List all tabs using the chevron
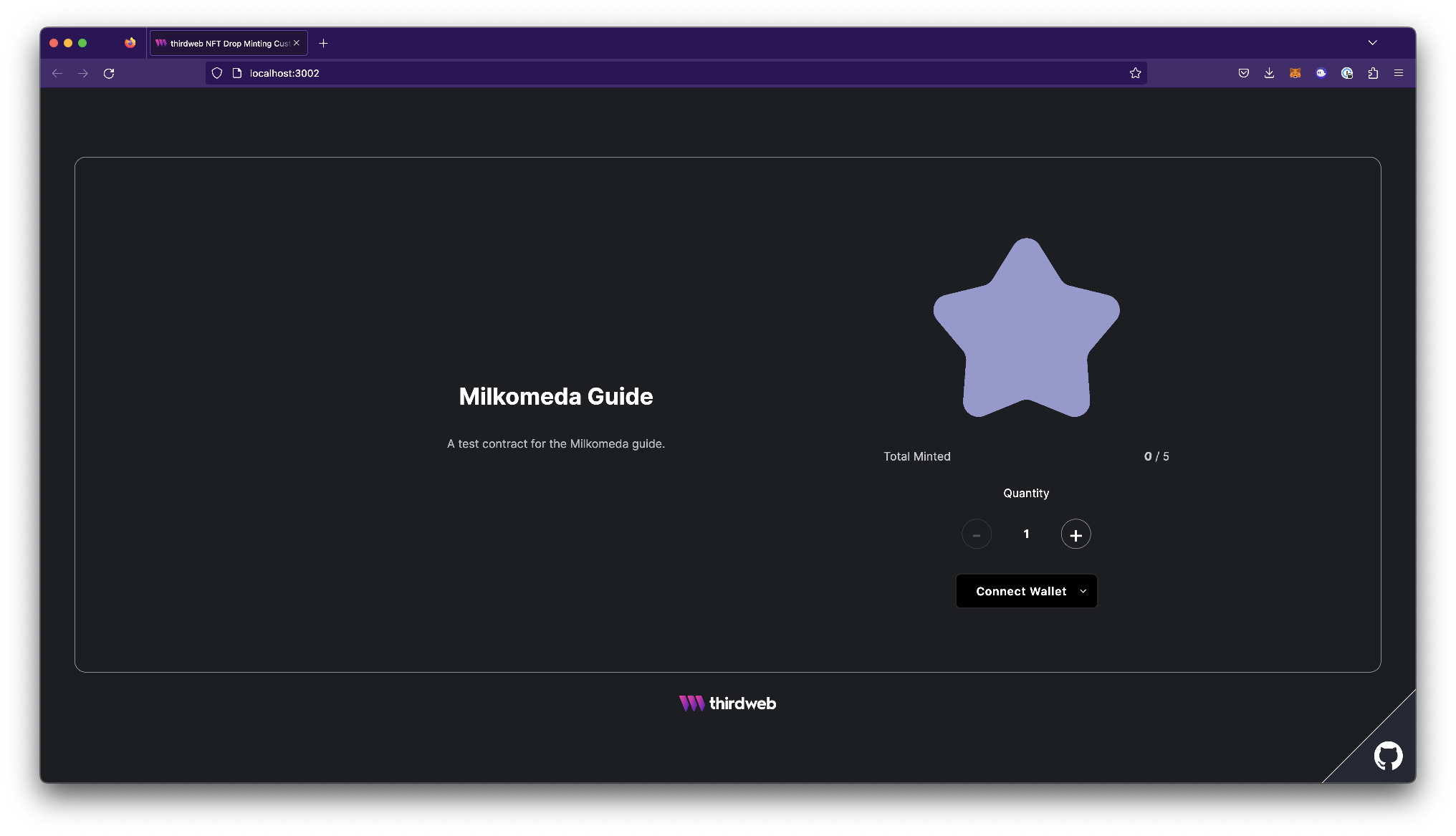Image resolution: width=1456 pixels, height=836 pixels. pos(1372,43)
